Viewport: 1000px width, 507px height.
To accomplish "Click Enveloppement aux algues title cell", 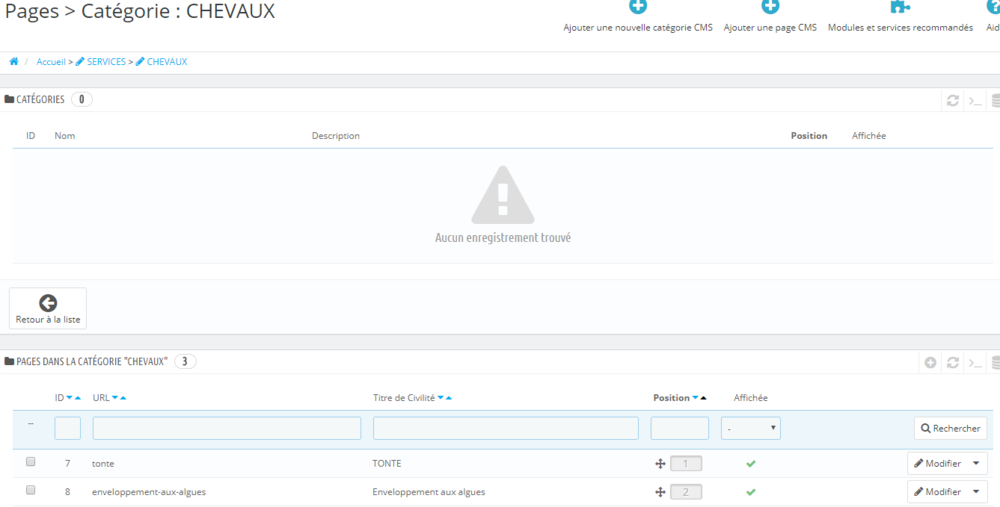I will tap(429, 492).
